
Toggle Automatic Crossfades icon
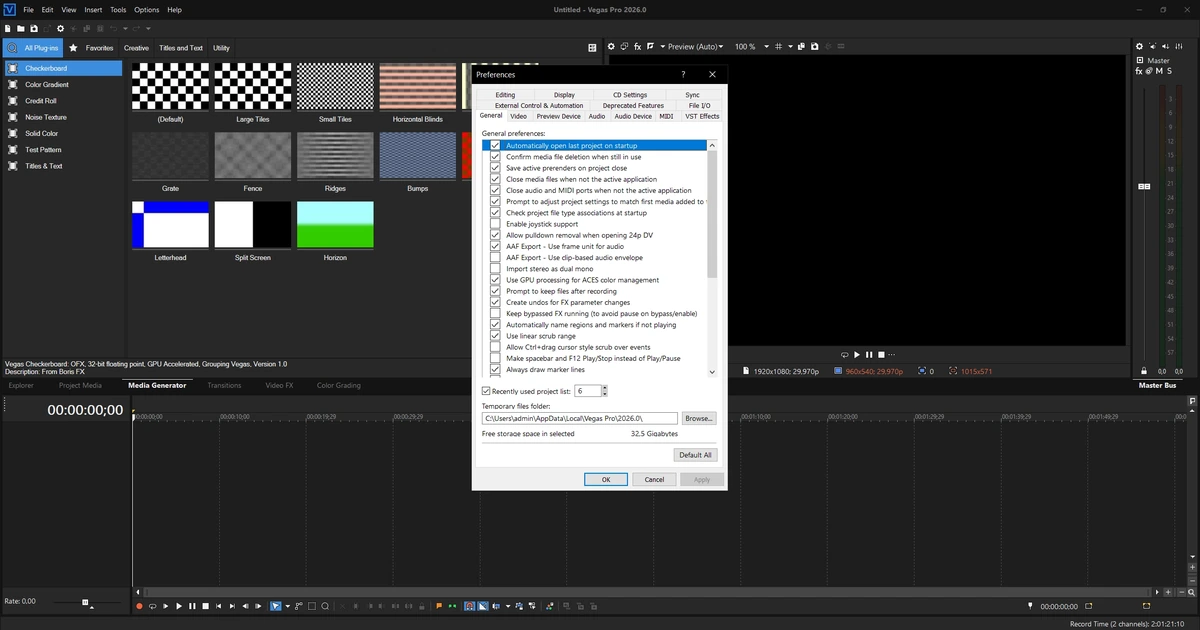tap(482, 606)
